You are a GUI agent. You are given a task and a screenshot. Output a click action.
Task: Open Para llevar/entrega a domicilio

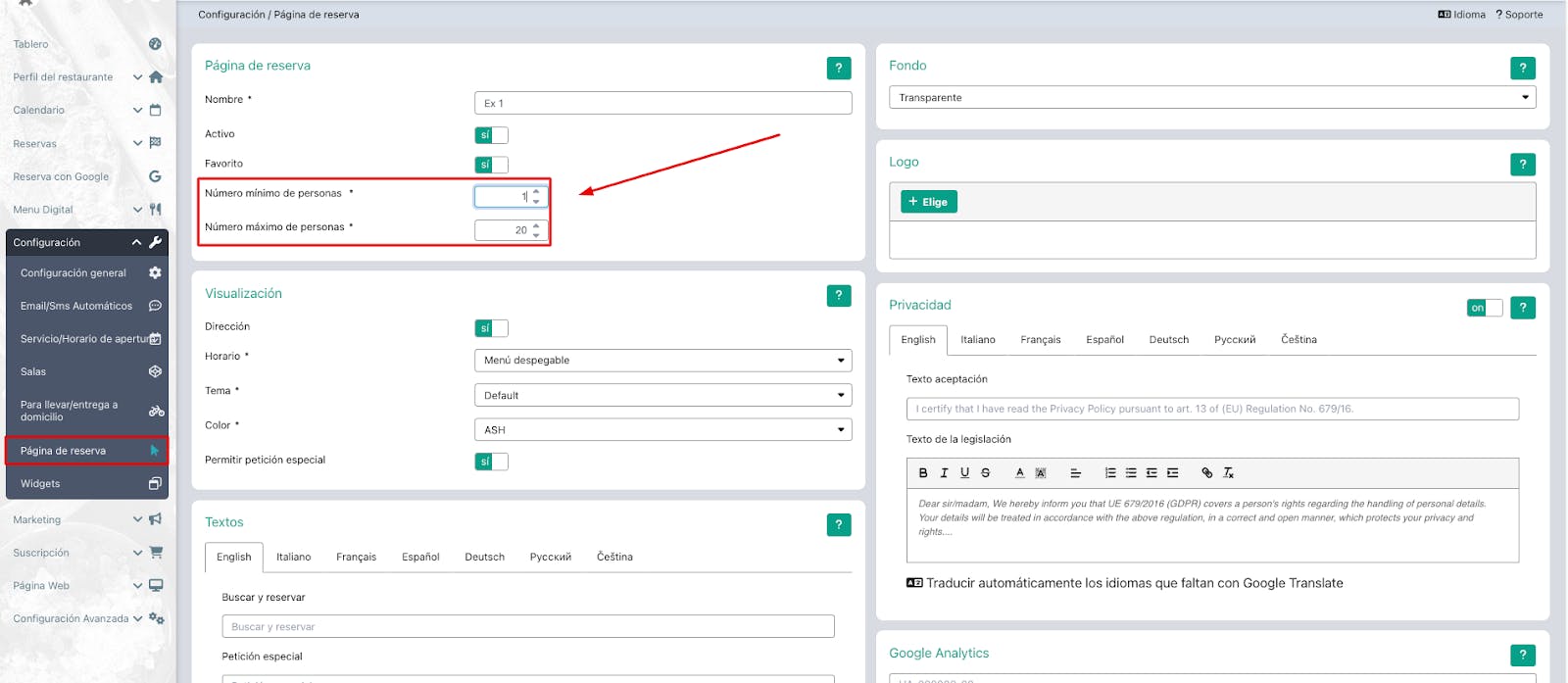pos(86,411)
